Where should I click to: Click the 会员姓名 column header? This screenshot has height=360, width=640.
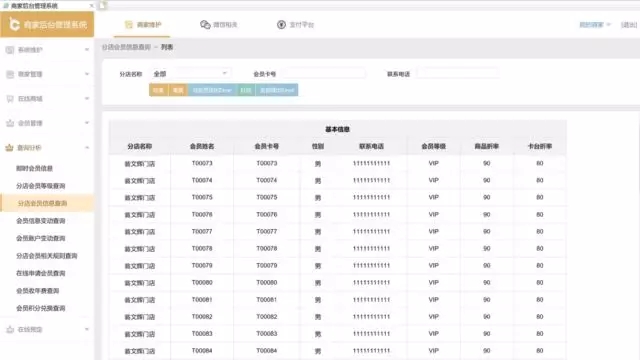click(202, 146)
